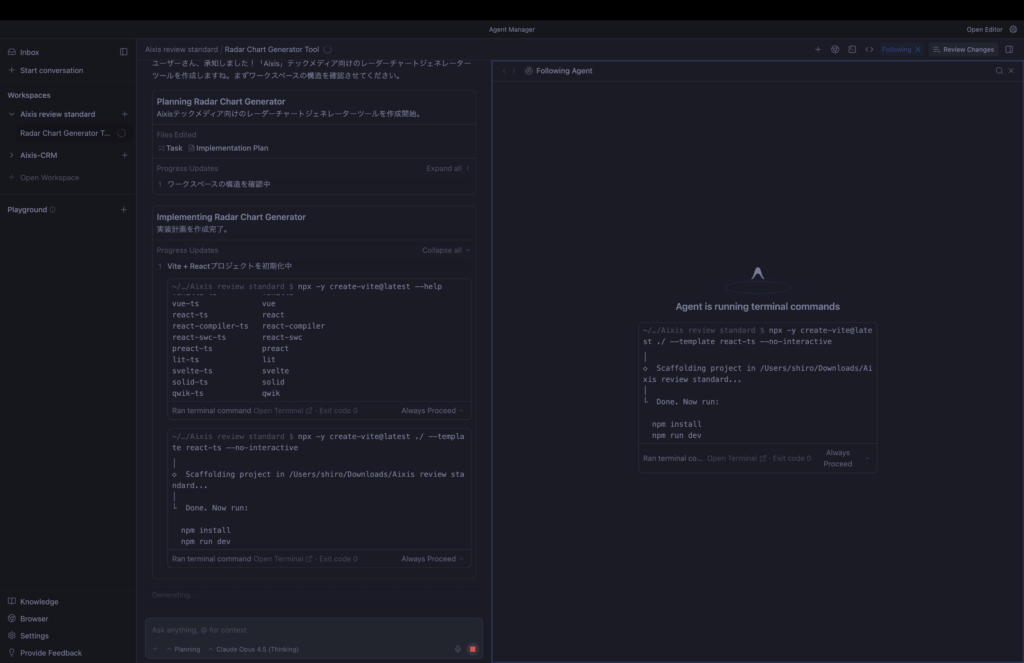
Task: Add a new conversation to Aixis-CRM workspace
Action: coord(124,155)
